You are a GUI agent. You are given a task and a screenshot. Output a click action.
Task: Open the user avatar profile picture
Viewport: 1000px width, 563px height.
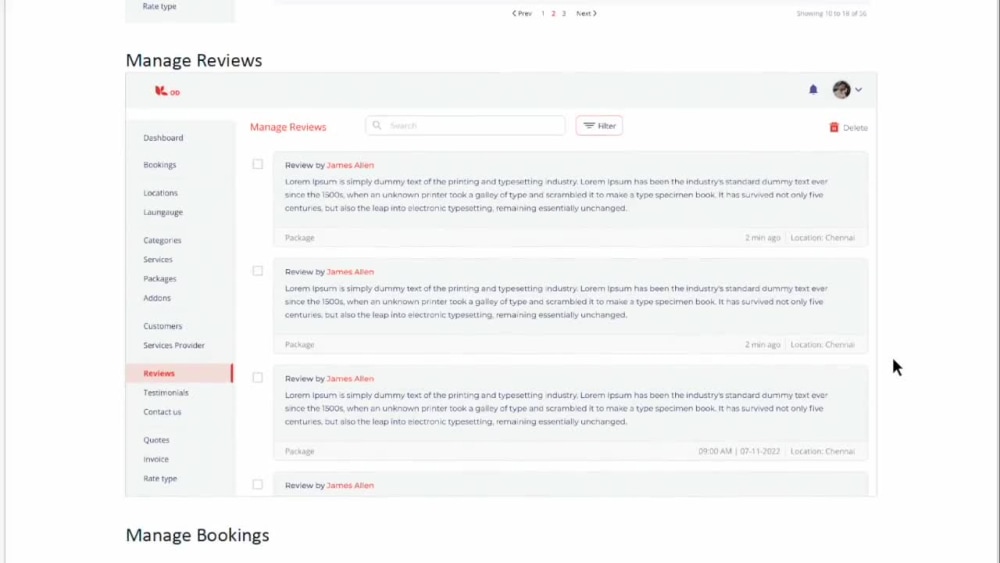841,89
